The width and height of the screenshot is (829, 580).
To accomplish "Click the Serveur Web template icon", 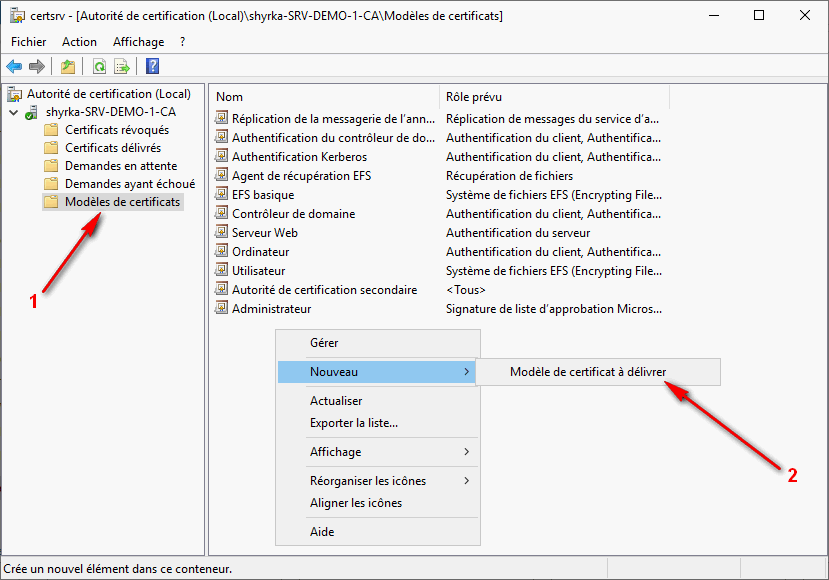I will point(222,233).
